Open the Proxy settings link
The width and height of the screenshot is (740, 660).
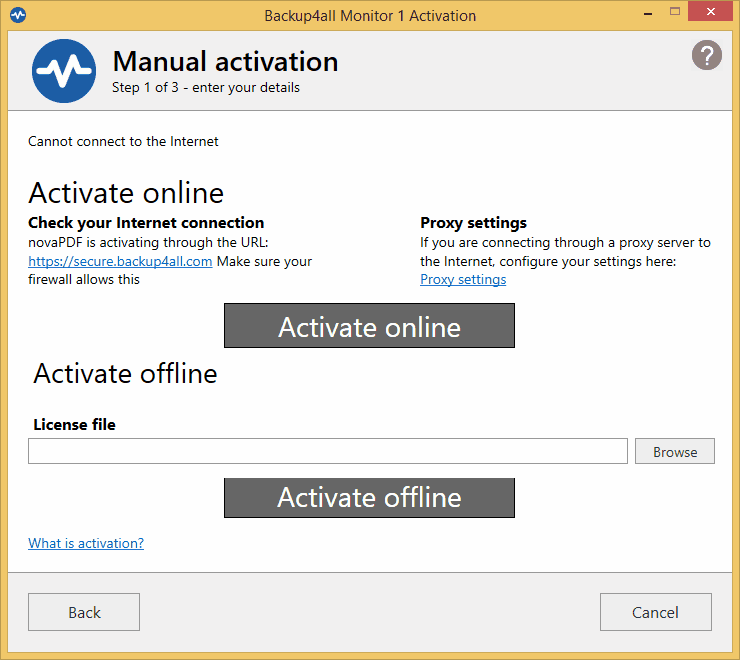pos(463,279)
